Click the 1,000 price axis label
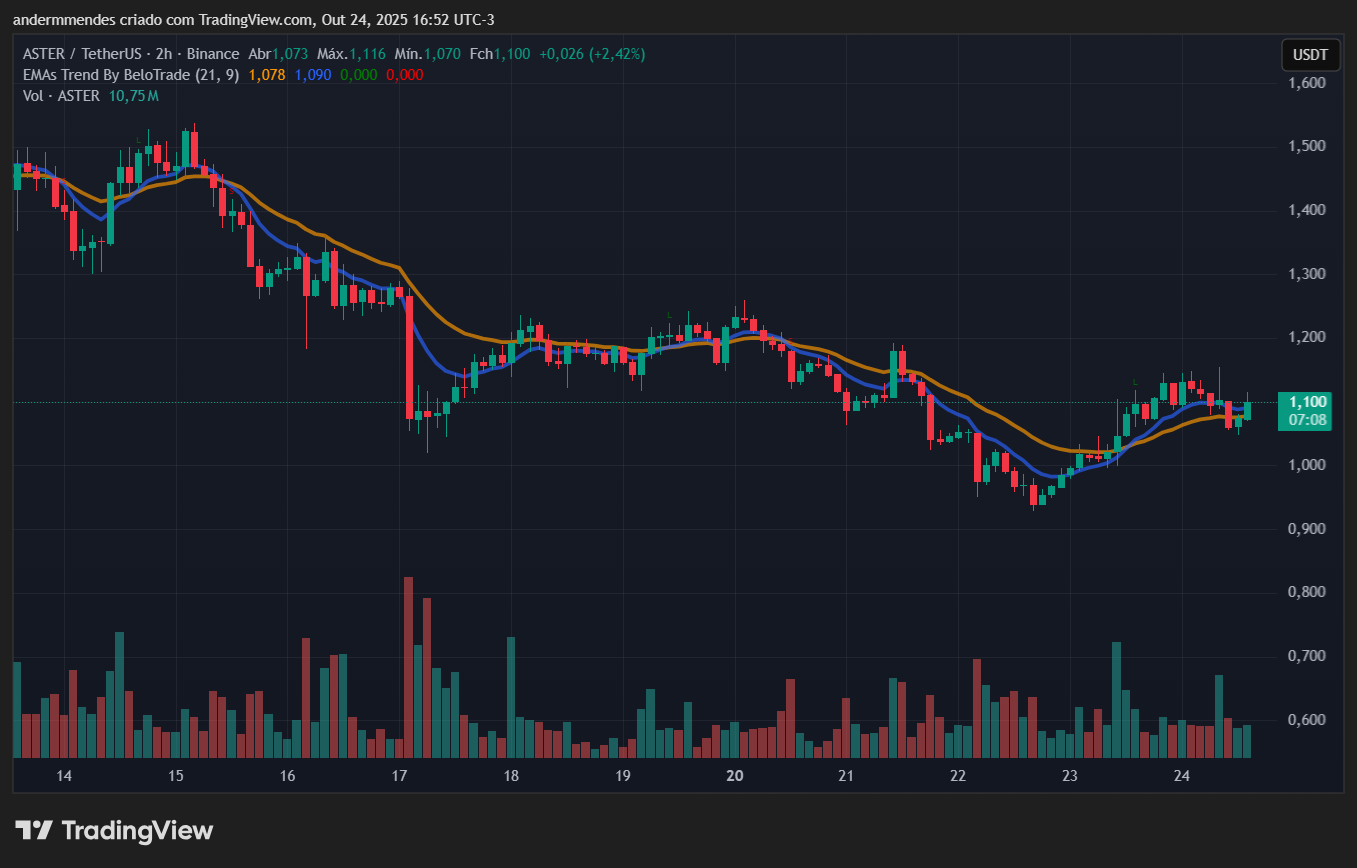Screen dimensions: 1357x868 pos(1307,465)
